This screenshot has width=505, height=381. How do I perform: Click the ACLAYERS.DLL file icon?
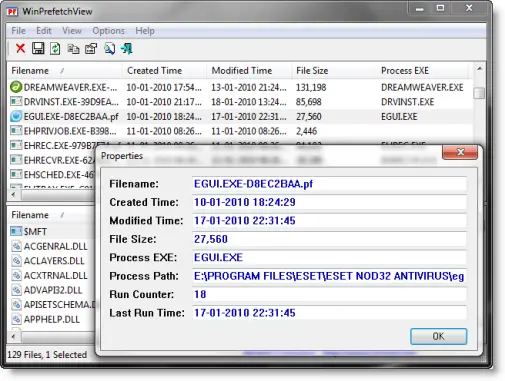click(16, 260)
